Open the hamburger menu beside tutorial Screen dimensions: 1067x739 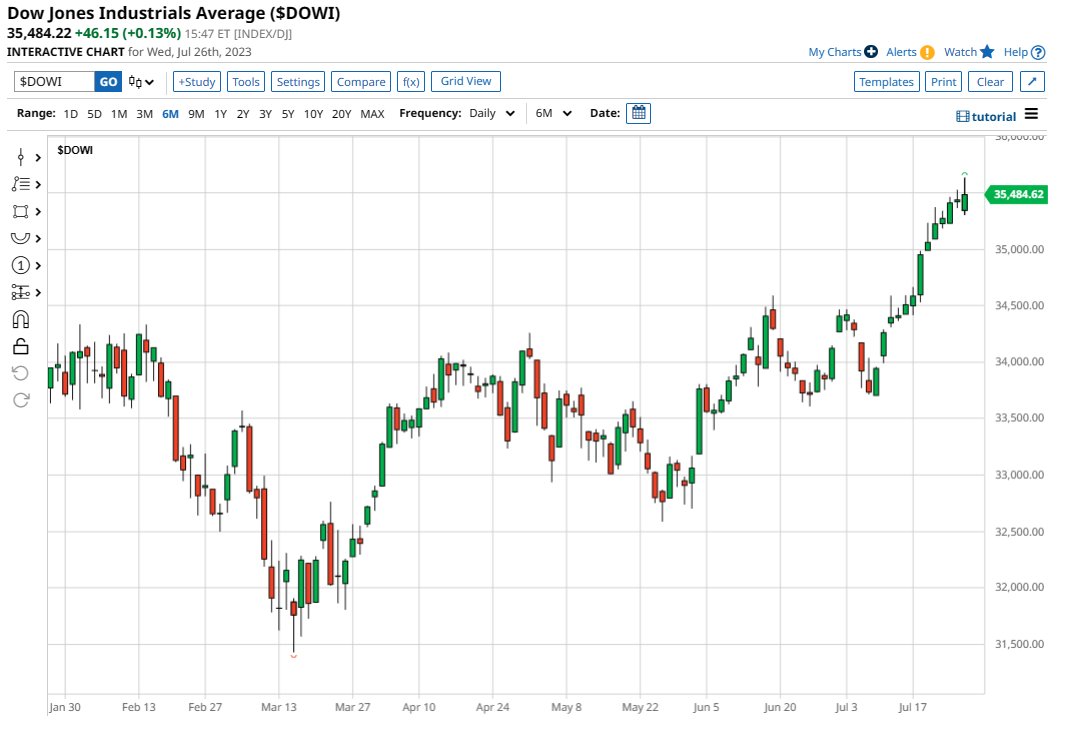click(1032, 114)
